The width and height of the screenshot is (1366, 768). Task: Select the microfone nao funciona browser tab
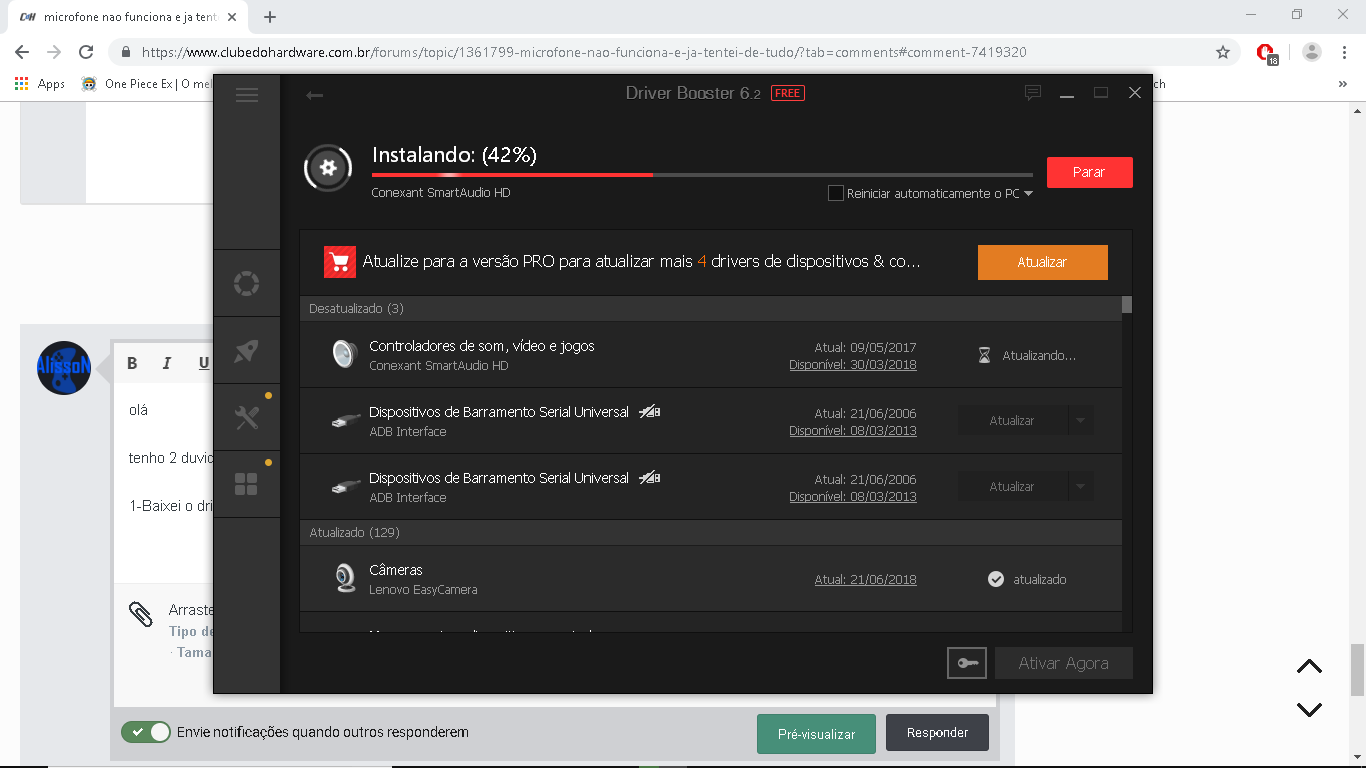pyautogui.click(x=130, y=17)
